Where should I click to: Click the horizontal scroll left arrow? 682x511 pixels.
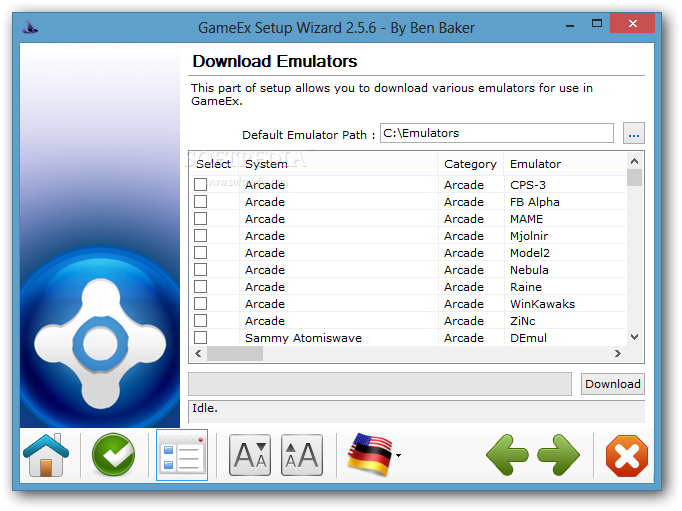click(x=198, y=354)
